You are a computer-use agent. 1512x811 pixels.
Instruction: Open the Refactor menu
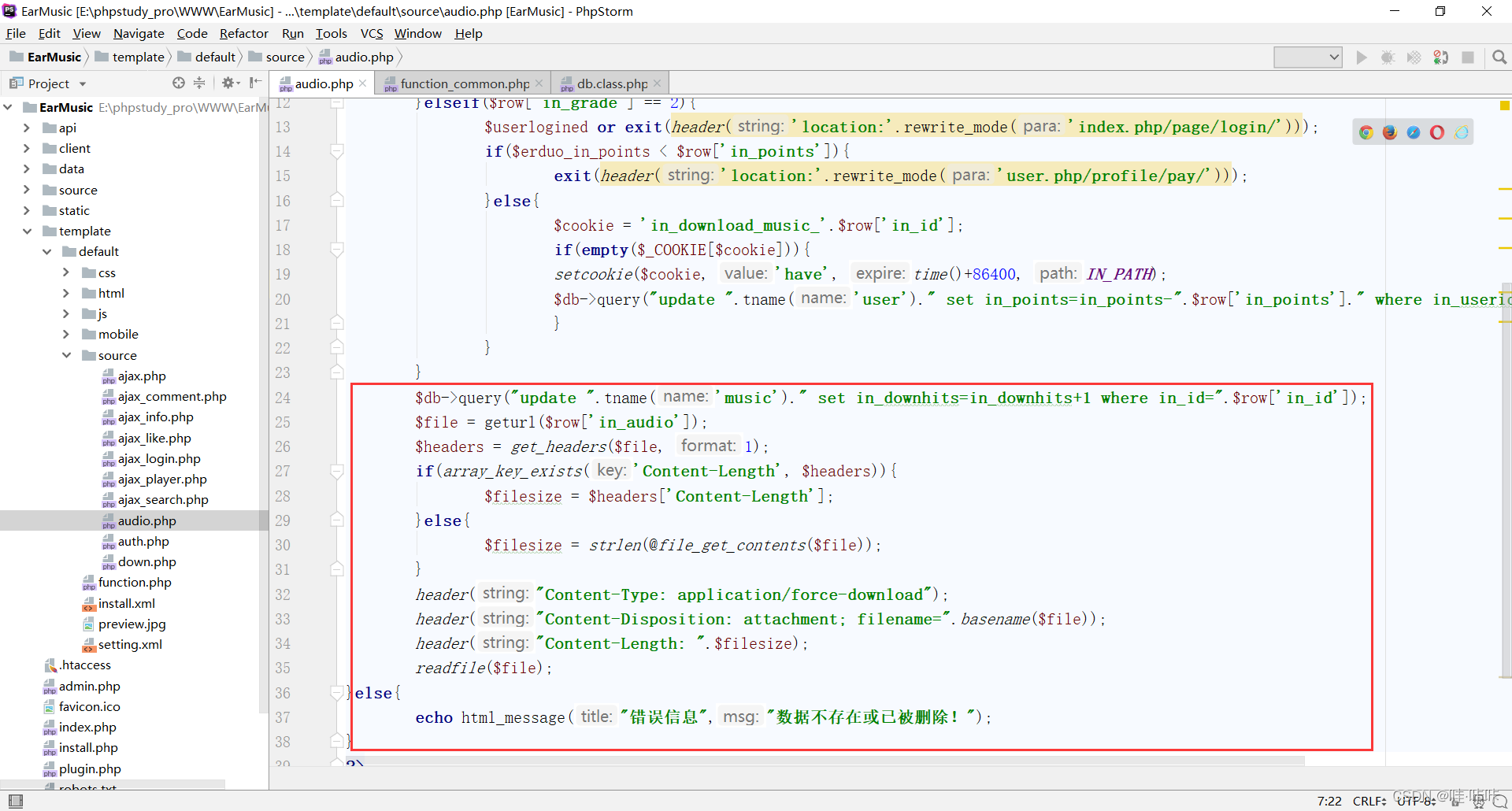pyautogui.click(x=243, y=33)
